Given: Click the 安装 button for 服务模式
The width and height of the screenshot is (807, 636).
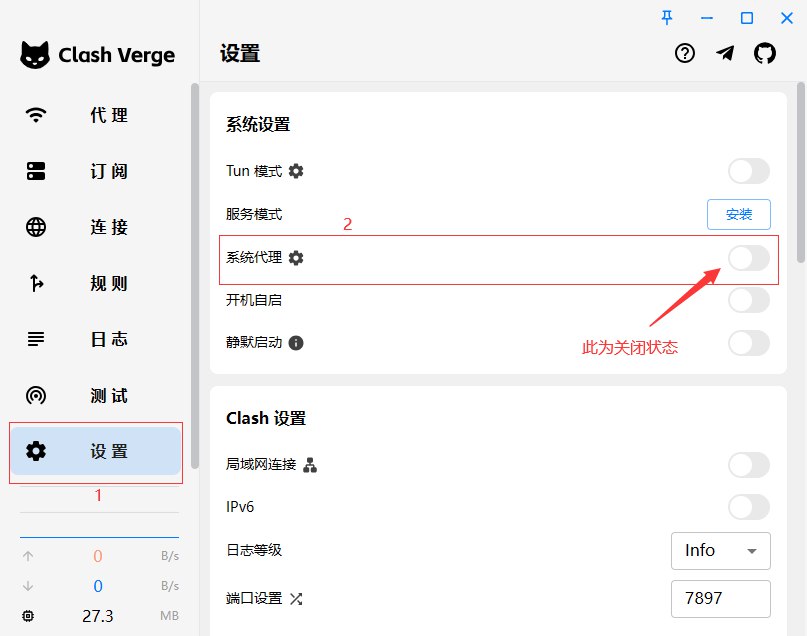Looking at the screenshot, I should [739, 214].
